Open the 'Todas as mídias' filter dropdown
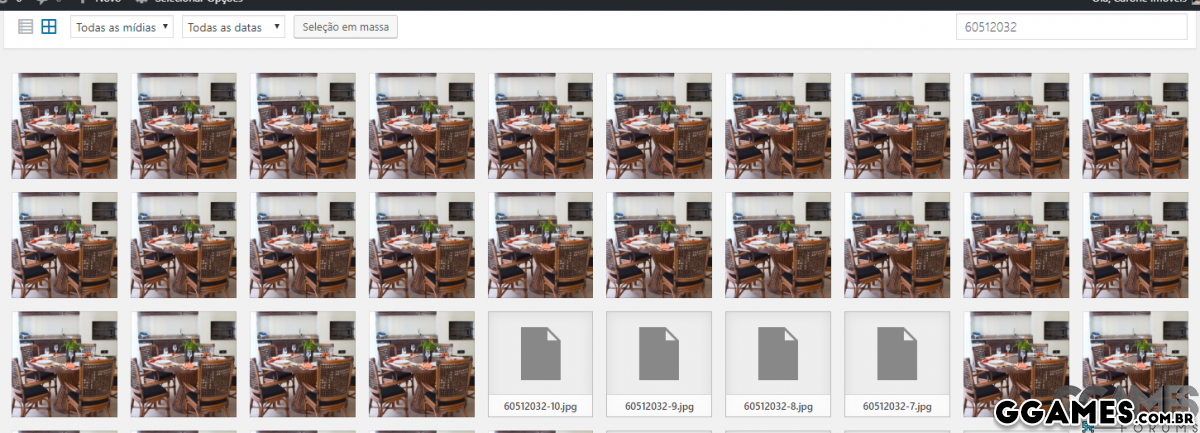This screenshot has height=433, width=1200. point(122,28)
